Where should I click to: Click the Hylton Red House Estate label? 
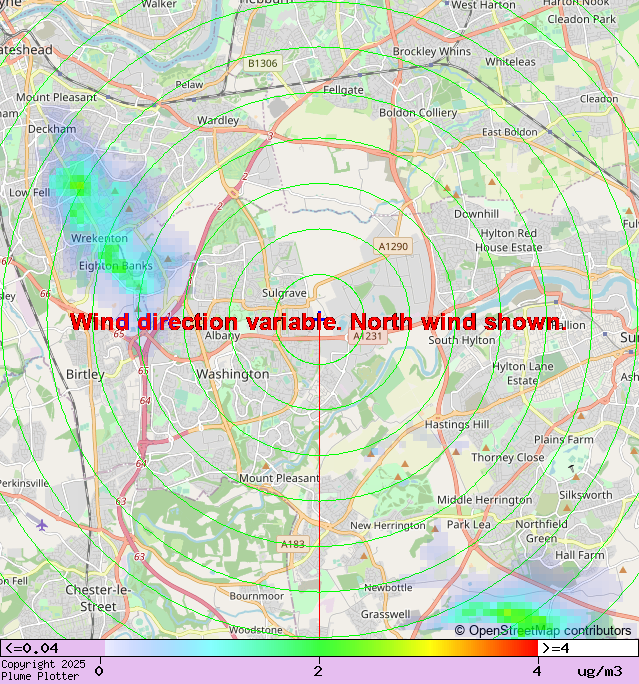click(x=509, y=240)
